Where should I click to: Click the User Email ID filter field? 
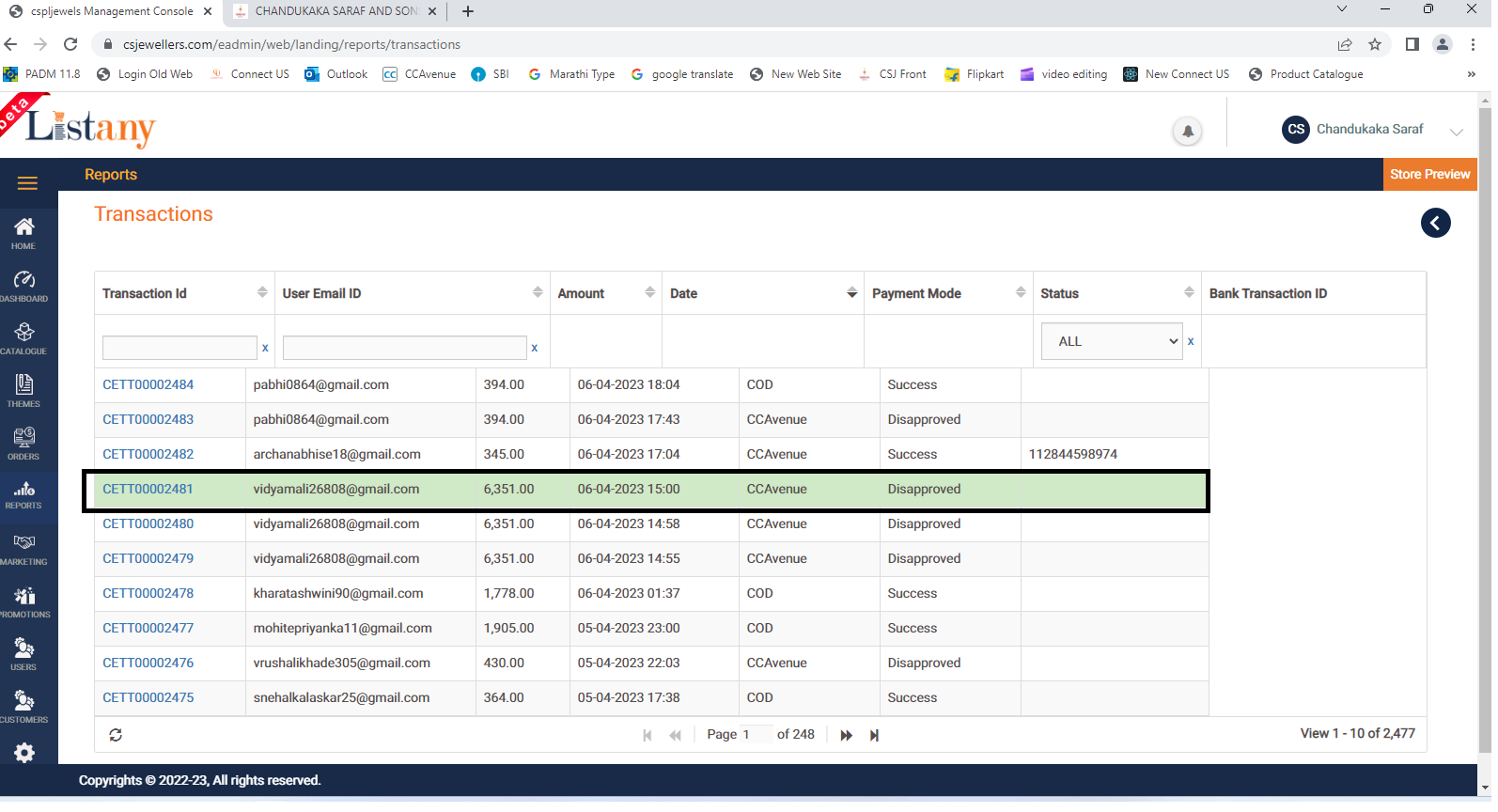click(x=405, y=348)
